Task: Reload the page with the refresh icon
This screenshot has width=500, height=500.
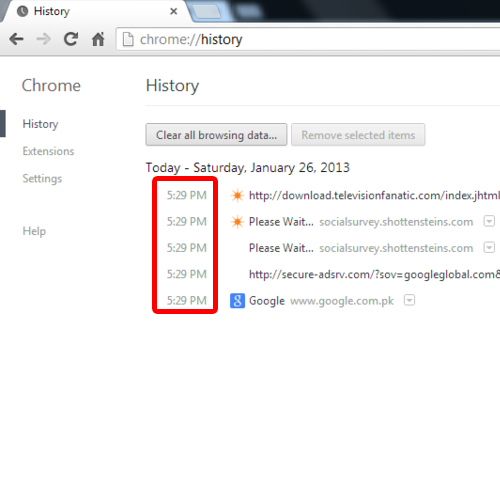Action: [x=71, y=39]
